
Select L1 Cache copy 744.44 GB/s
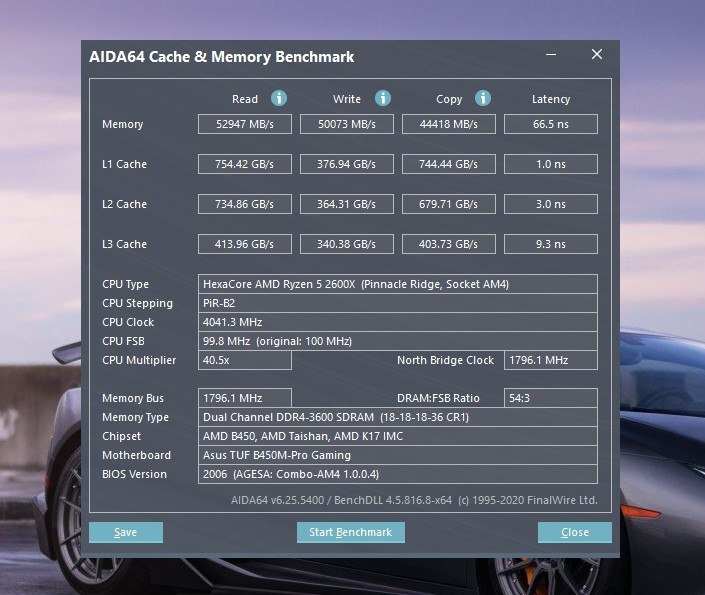(x=449, y=164)
